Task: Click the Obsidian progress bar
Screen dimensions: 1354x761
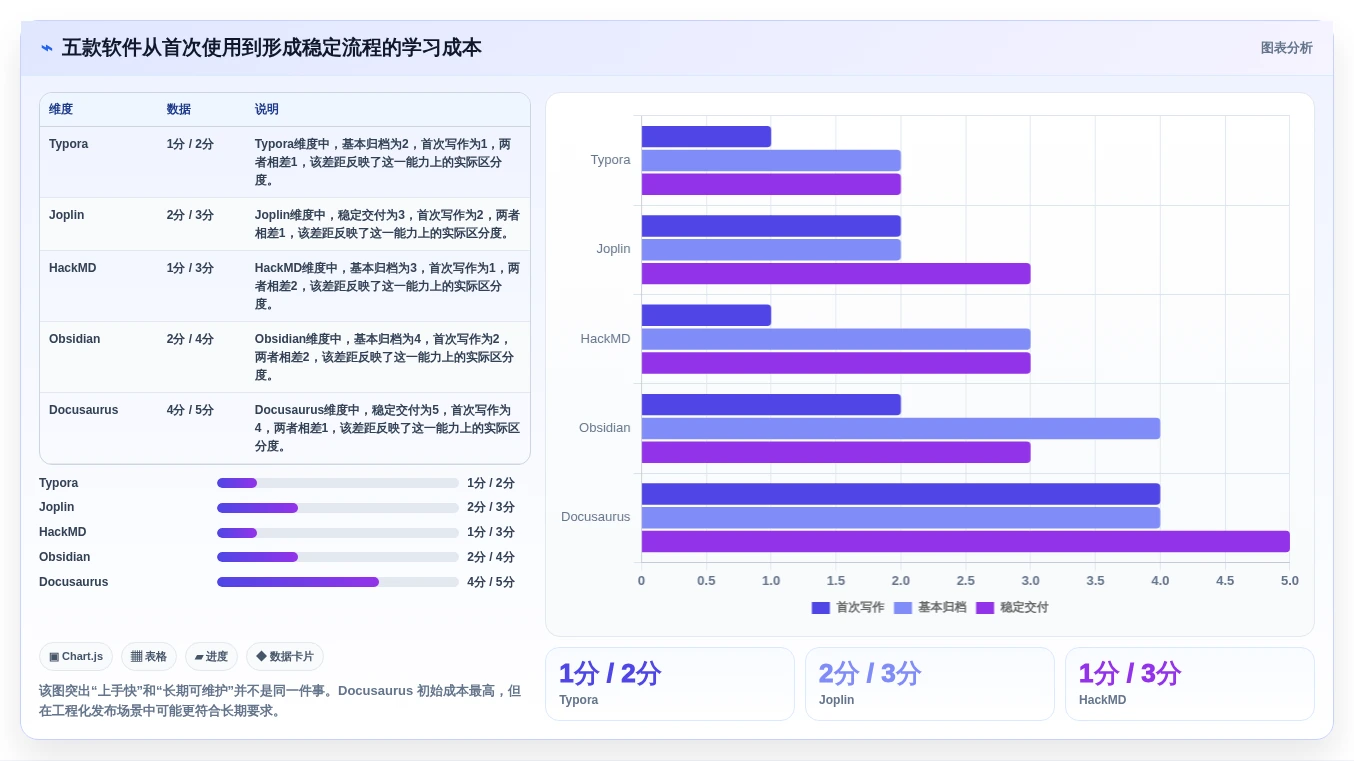Action: click(338, 557)
